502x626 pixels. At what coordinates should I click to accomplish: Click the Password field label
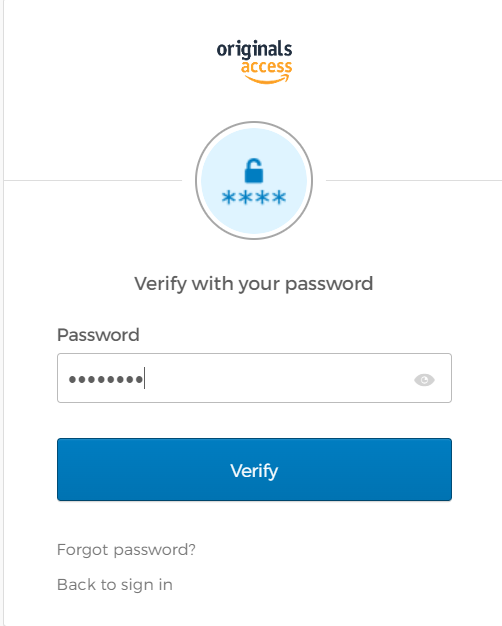pos(98,335)
